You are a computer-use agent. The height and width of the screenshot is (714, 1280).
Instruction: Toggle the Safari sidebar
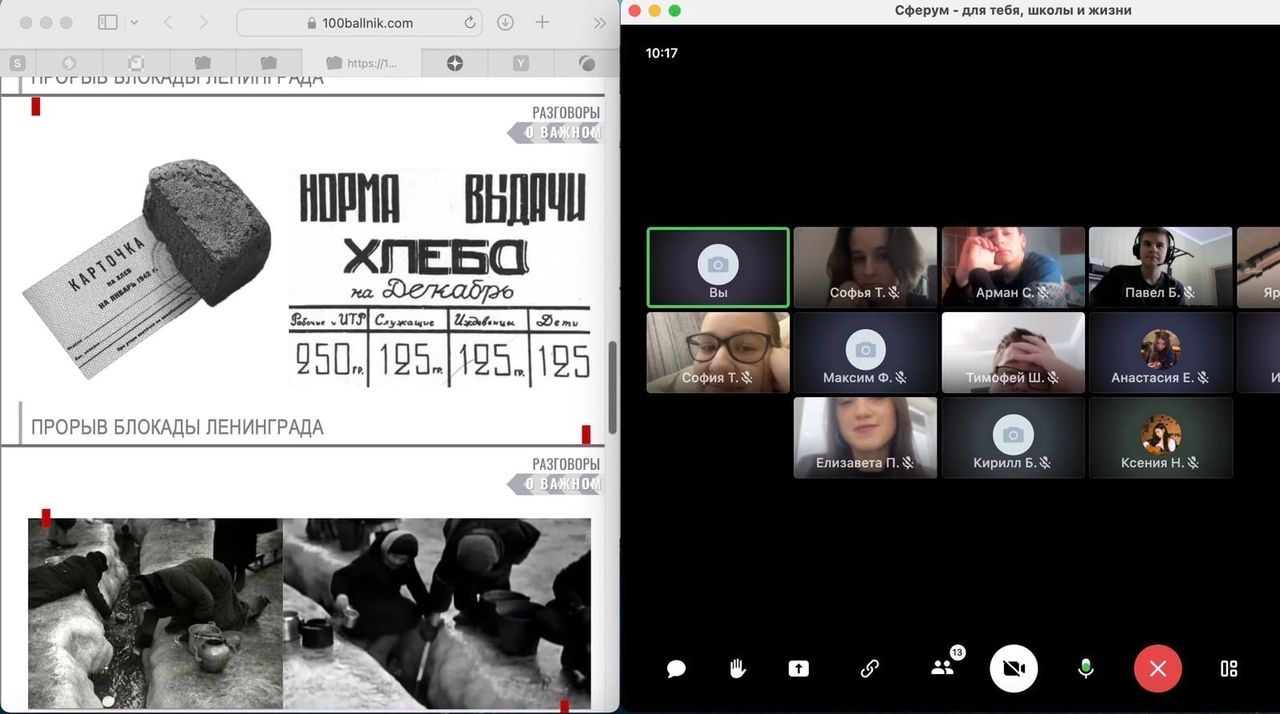tap(108, 22)
